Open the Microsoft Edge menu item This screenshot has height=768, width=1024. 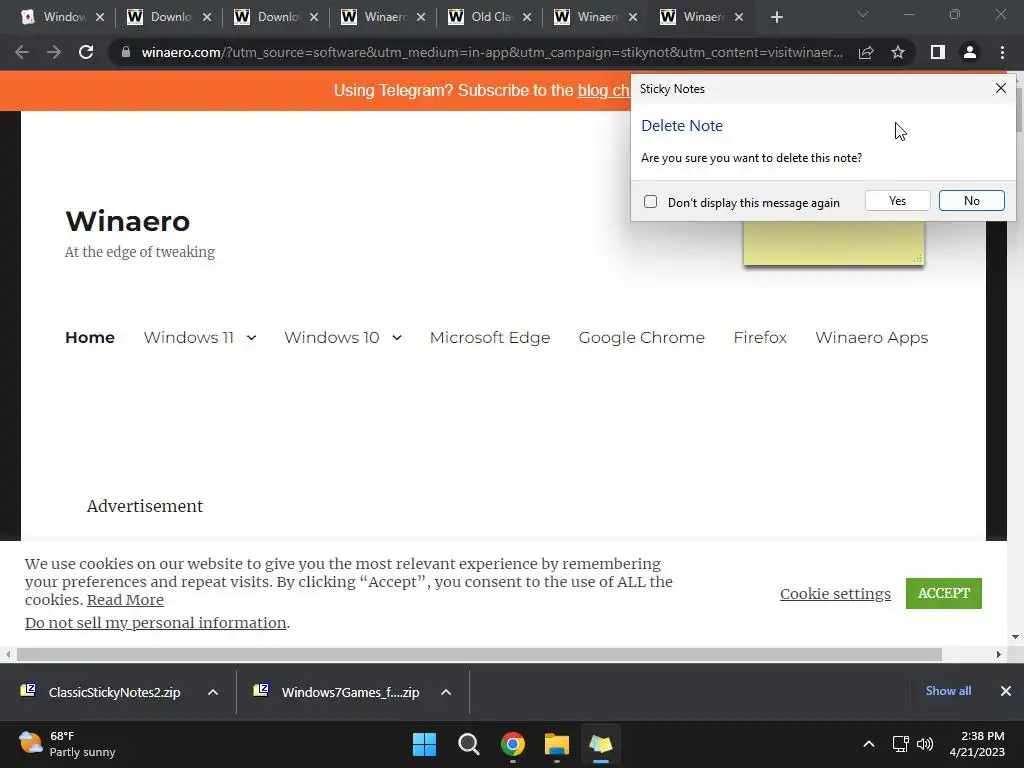click(x=490, y=338)
